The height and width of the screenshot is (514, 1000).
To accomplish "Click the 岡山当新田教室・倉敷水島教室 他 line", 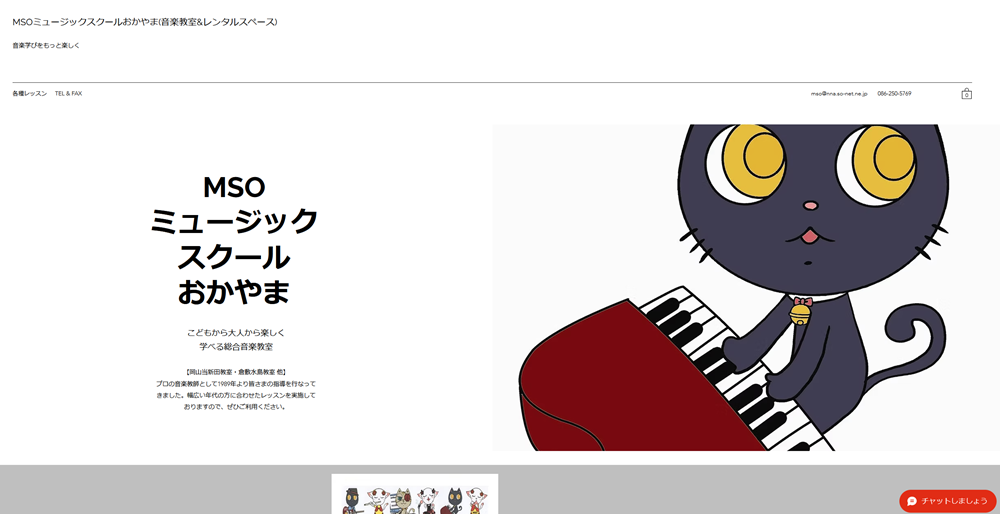I will 236,371.
